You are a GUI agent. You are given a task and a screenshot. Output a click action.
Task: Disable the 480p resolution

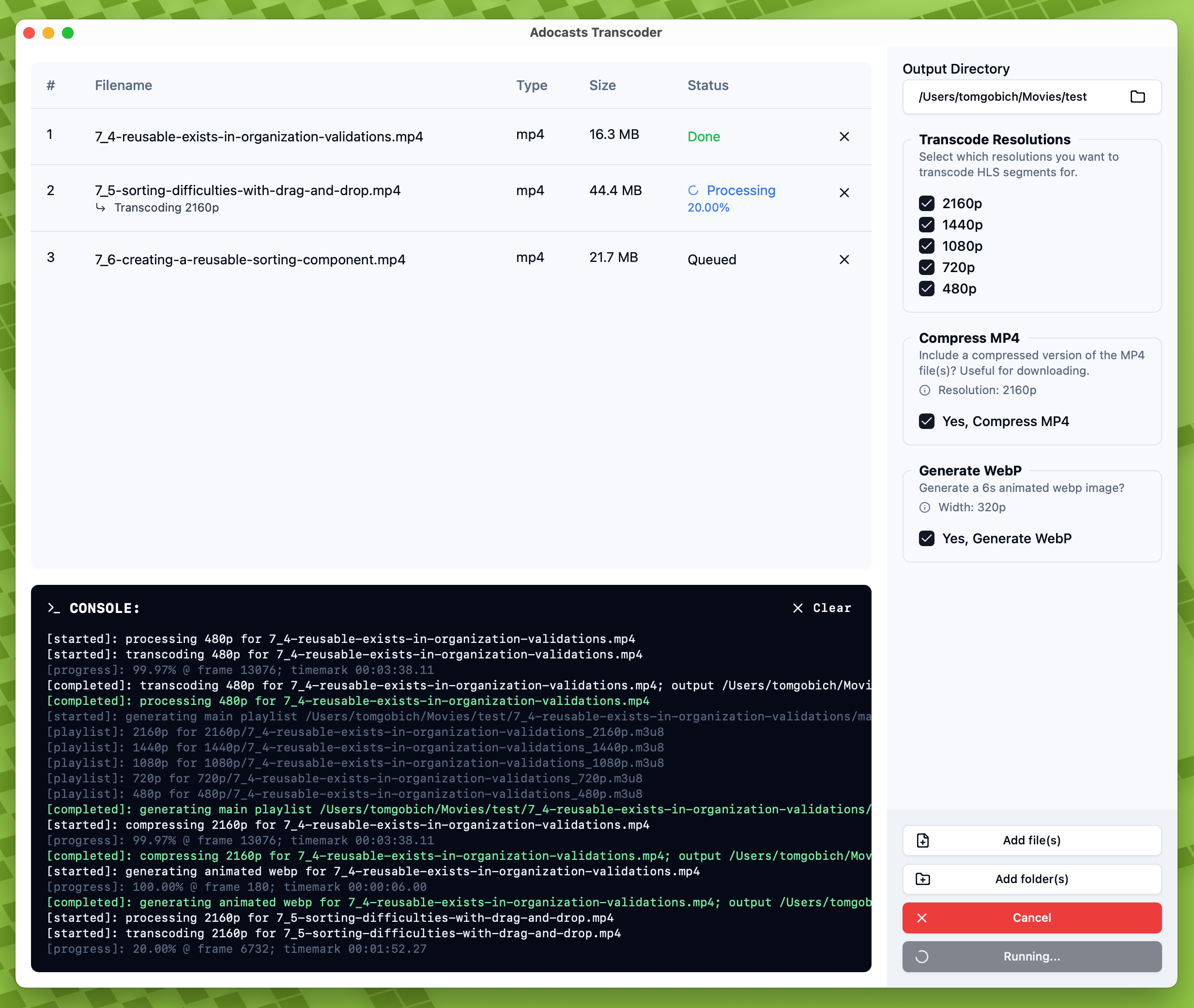point(927,289)
